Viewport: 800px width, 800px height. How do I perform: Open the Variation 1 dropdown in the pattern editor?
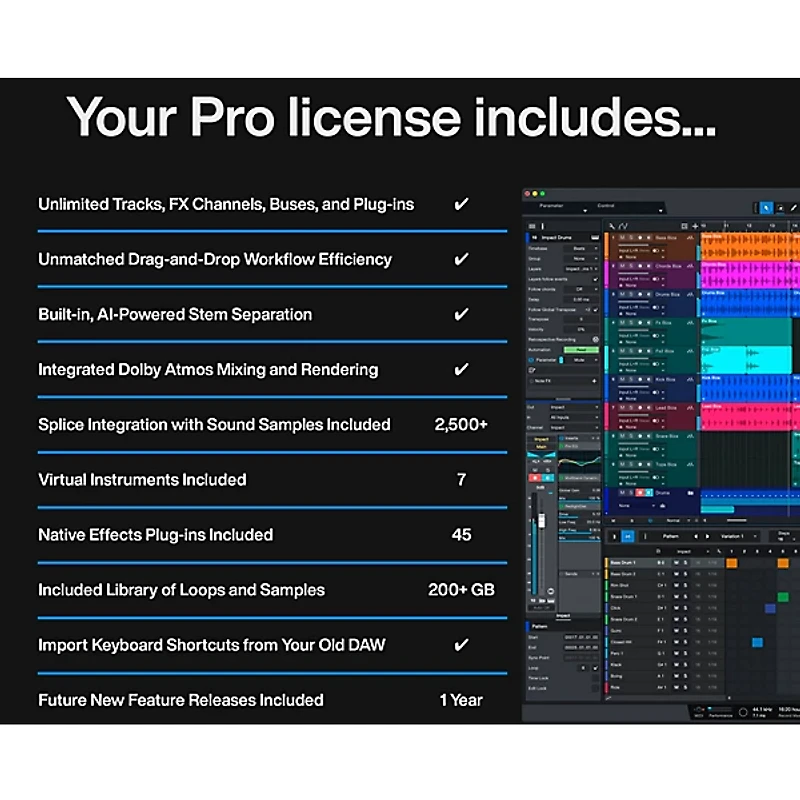(x=730, y=536)
